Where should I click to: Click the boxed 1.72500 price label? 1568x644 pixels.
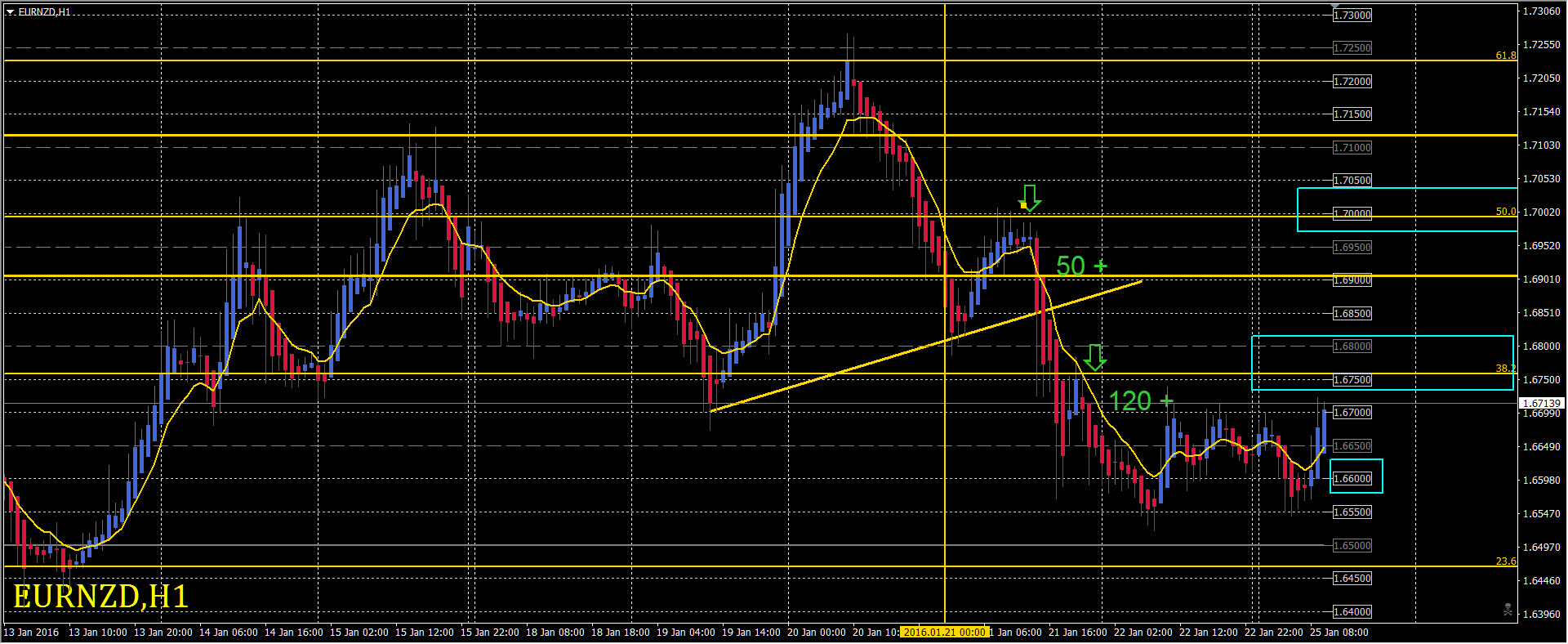(1352, 48)
